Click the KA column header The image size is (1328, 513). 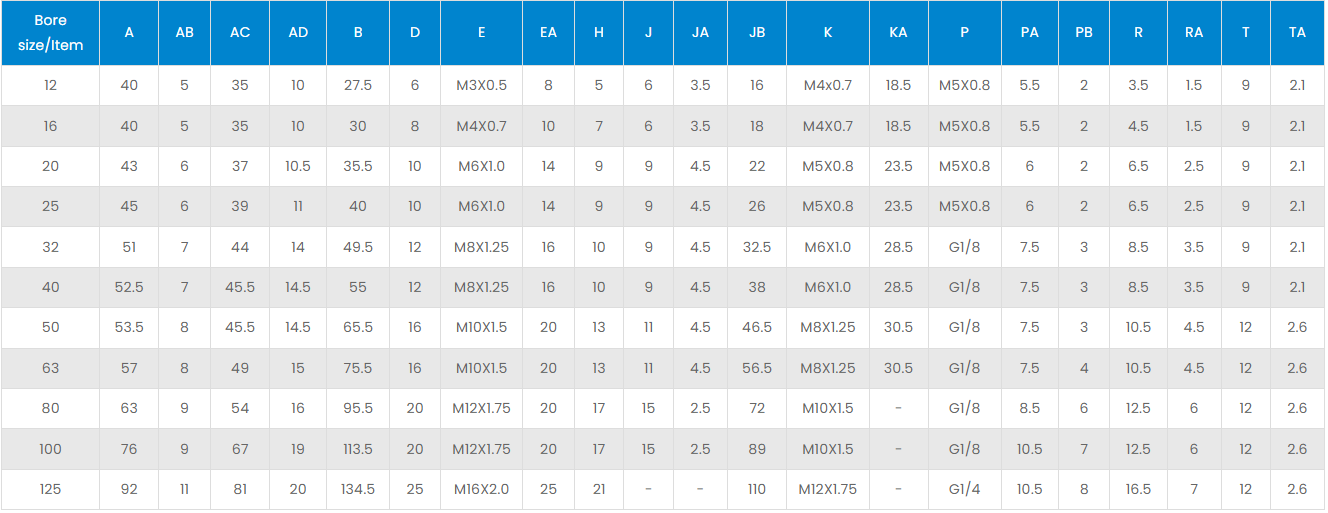click(x=898, y=33)
